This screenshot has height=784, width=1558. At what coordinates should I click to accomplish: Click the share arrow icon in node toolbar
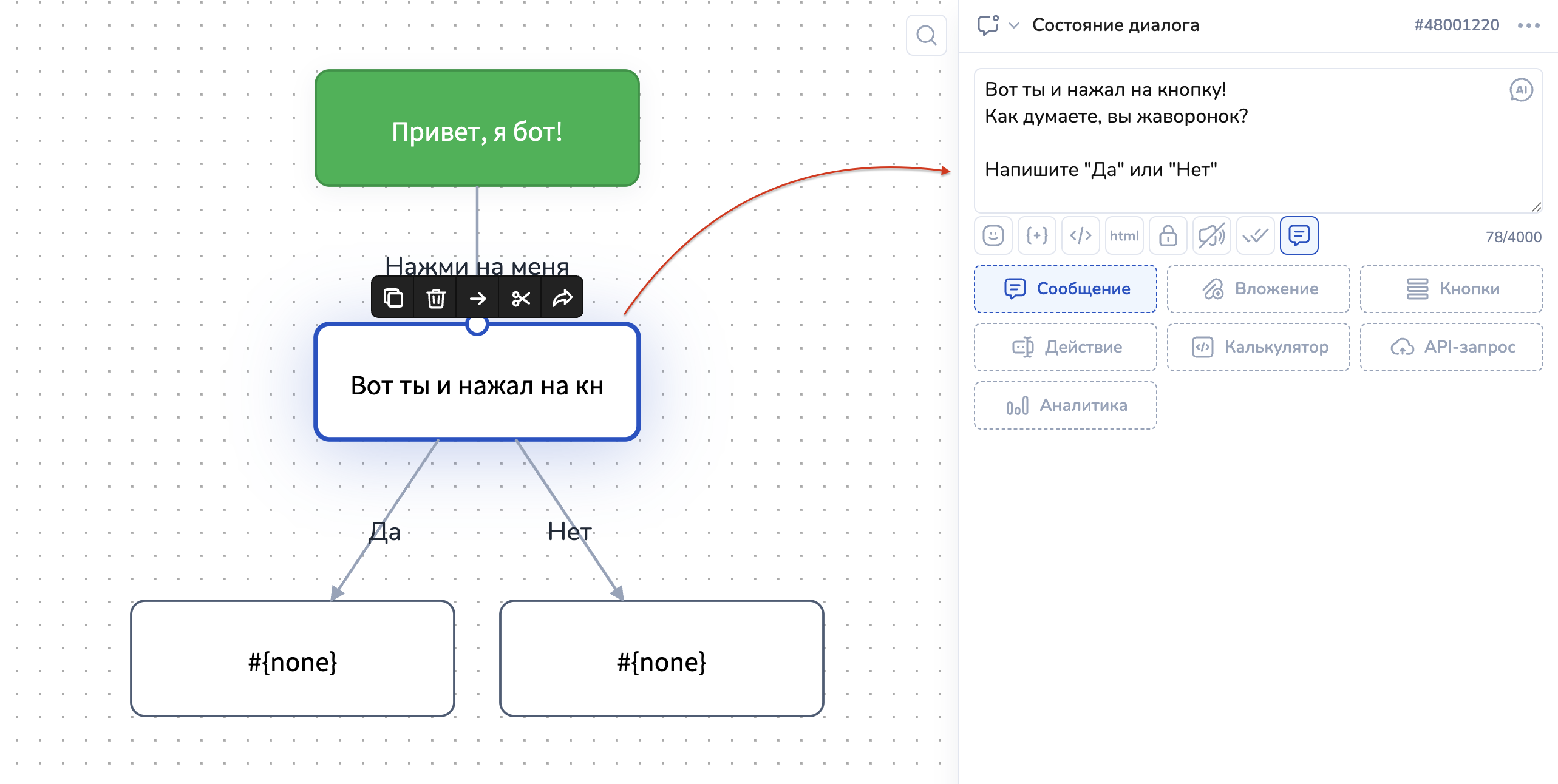pos(562,298)
